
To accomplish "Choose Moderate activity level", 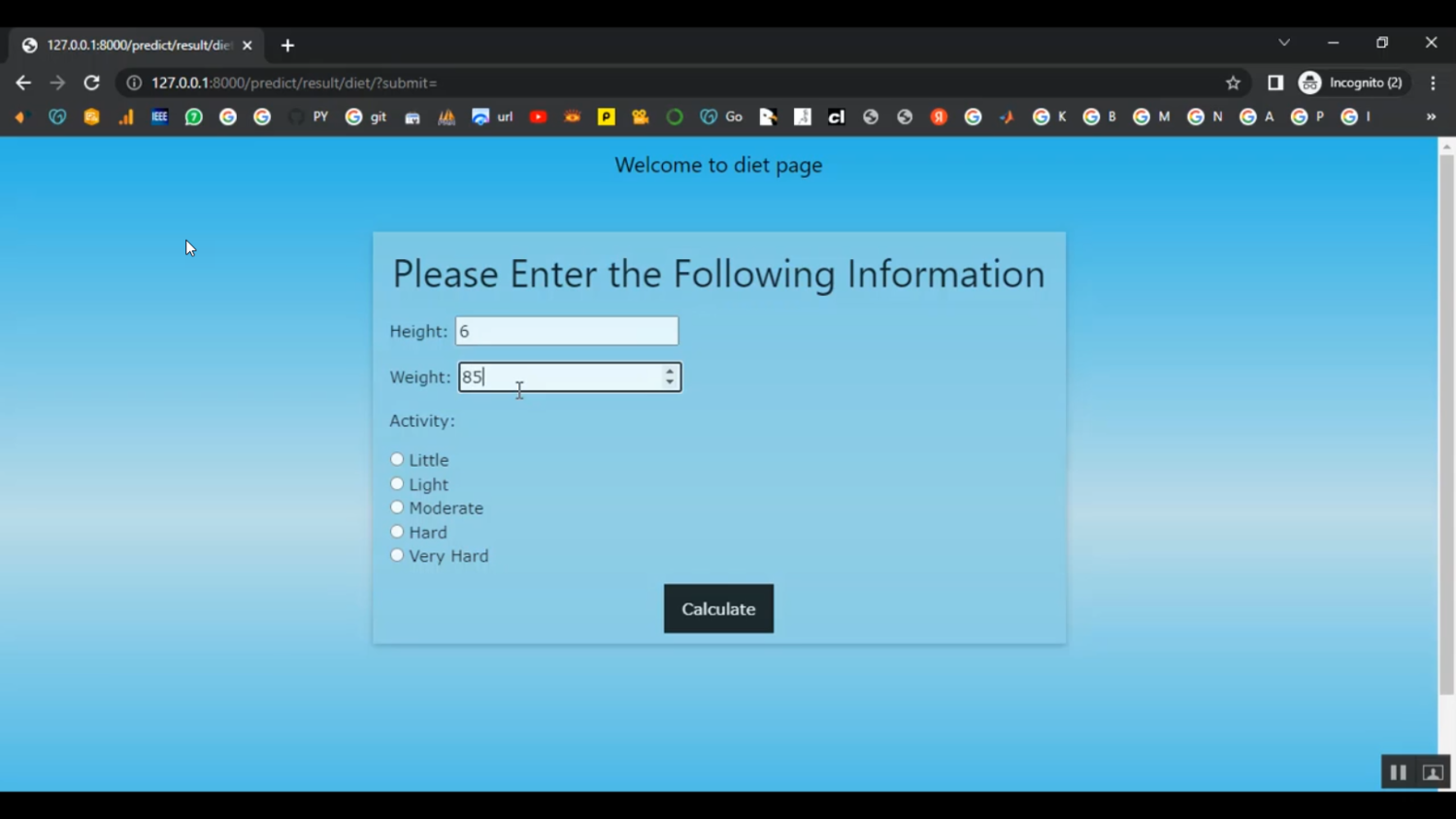I will point(397,508).
